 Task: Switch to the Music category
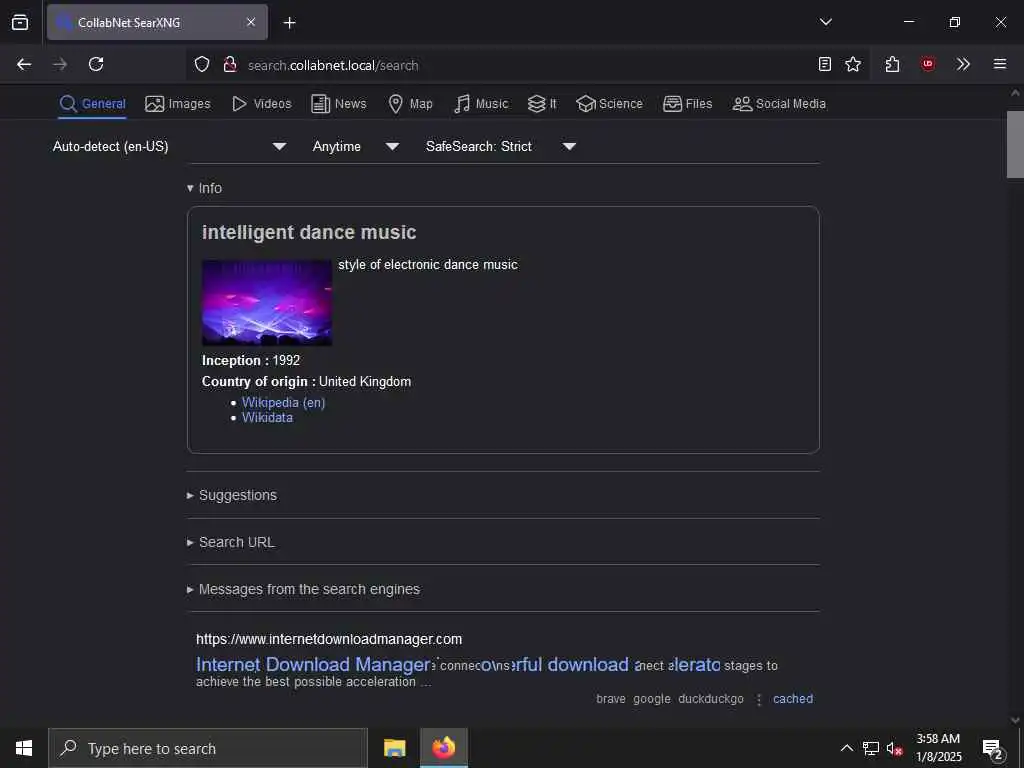pos(481,104)
